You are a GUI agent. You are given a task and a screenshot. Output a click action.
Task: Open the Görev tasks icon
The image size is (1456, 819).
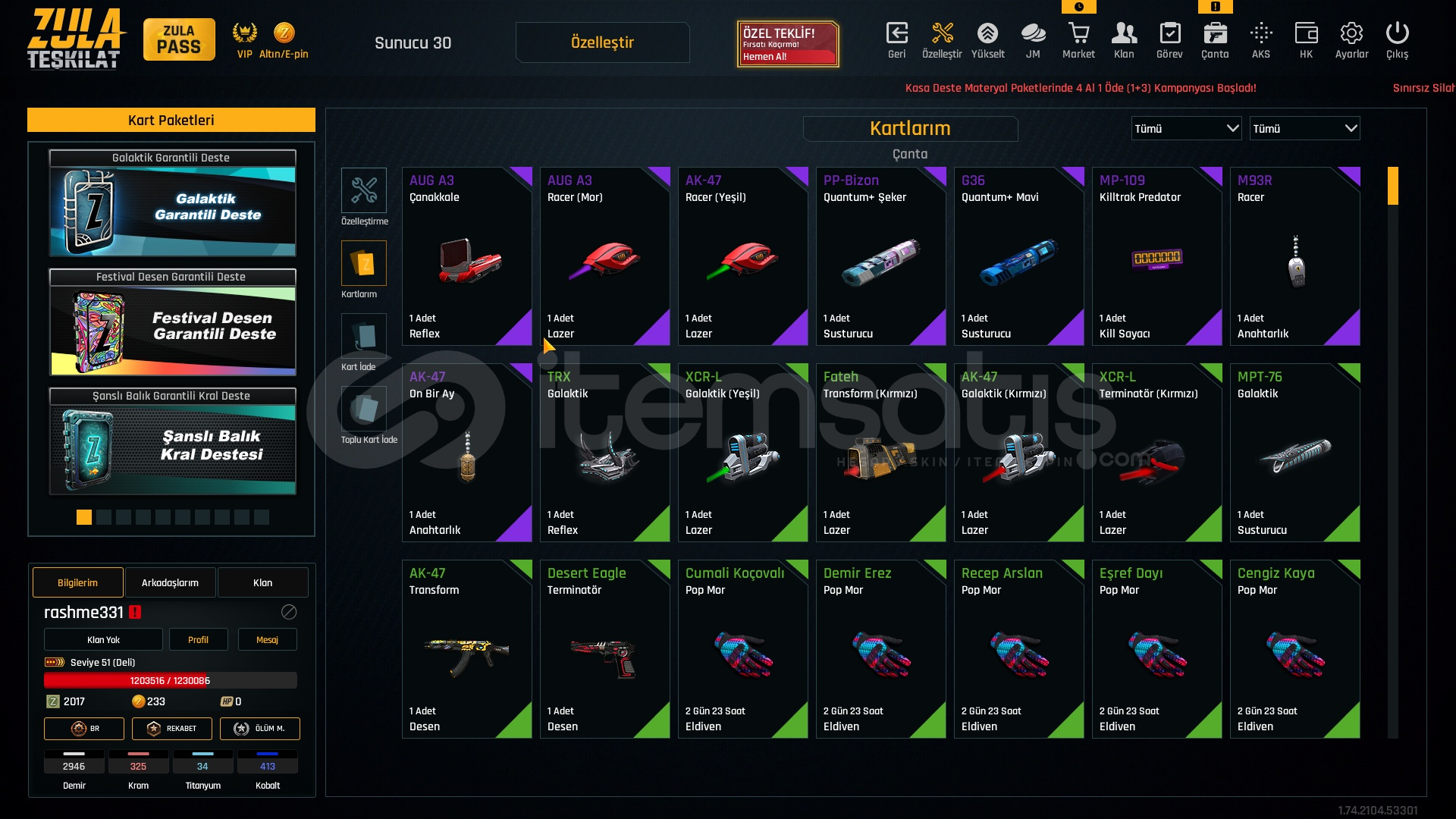pyautogui.click(x=1169, y=33)
